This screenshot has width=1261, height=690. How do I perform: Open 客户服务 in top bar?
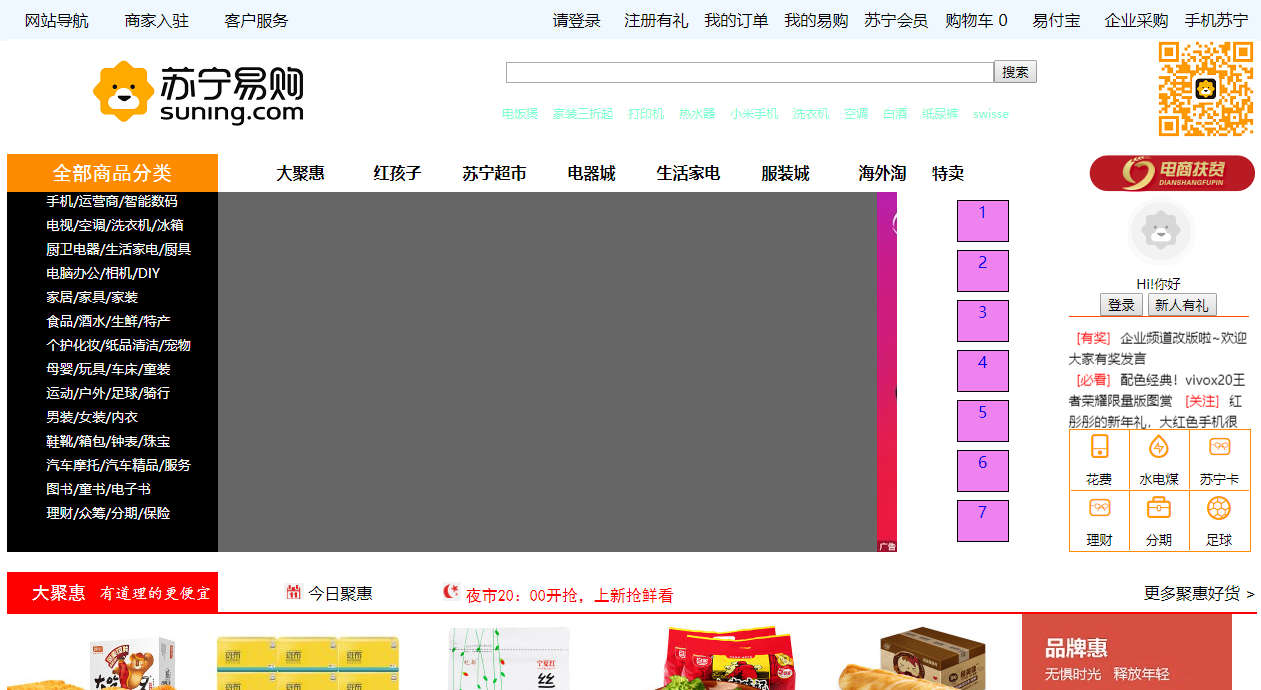256,20
